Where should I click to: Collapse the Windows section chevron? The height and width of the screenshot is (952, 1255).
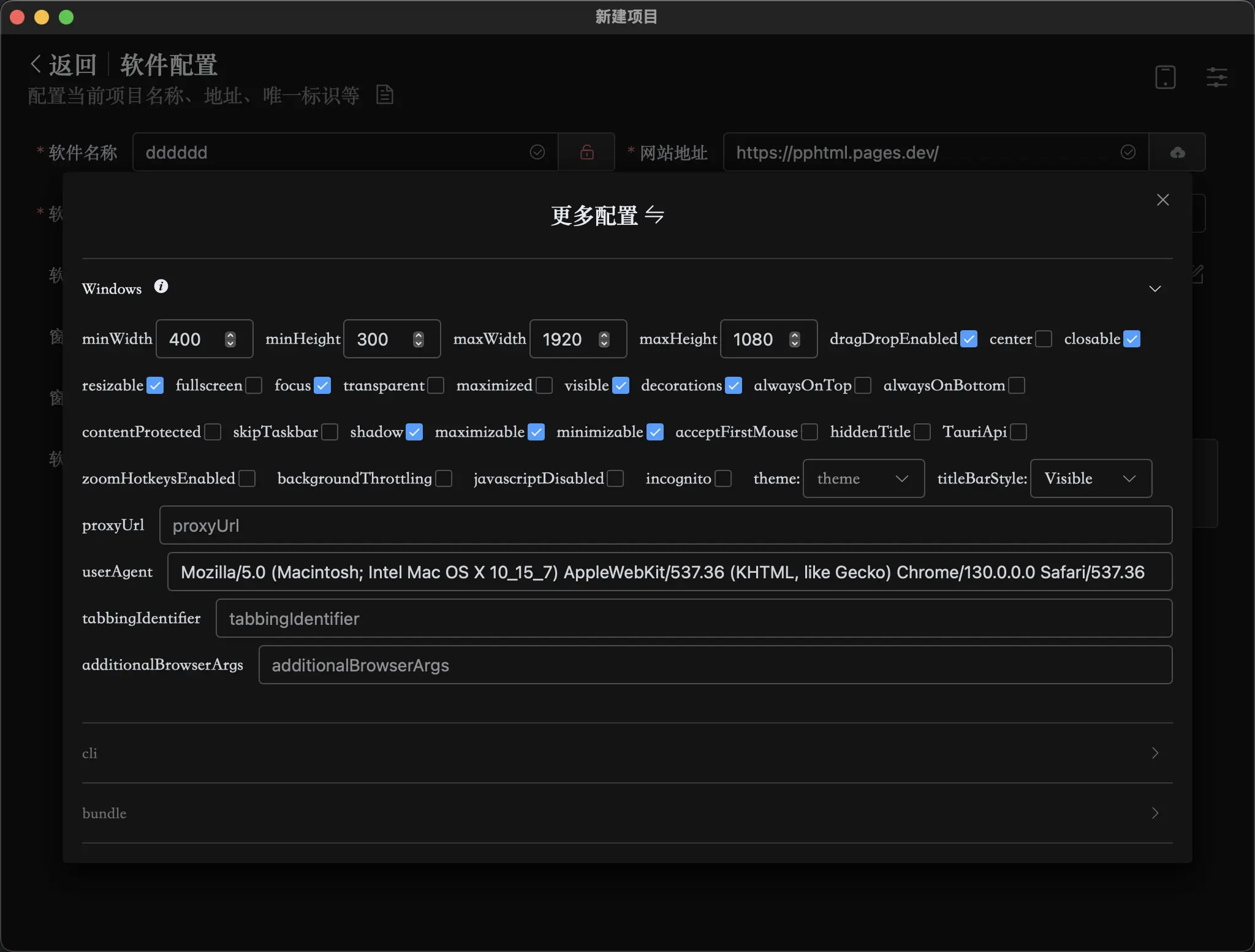[1155, 289]
